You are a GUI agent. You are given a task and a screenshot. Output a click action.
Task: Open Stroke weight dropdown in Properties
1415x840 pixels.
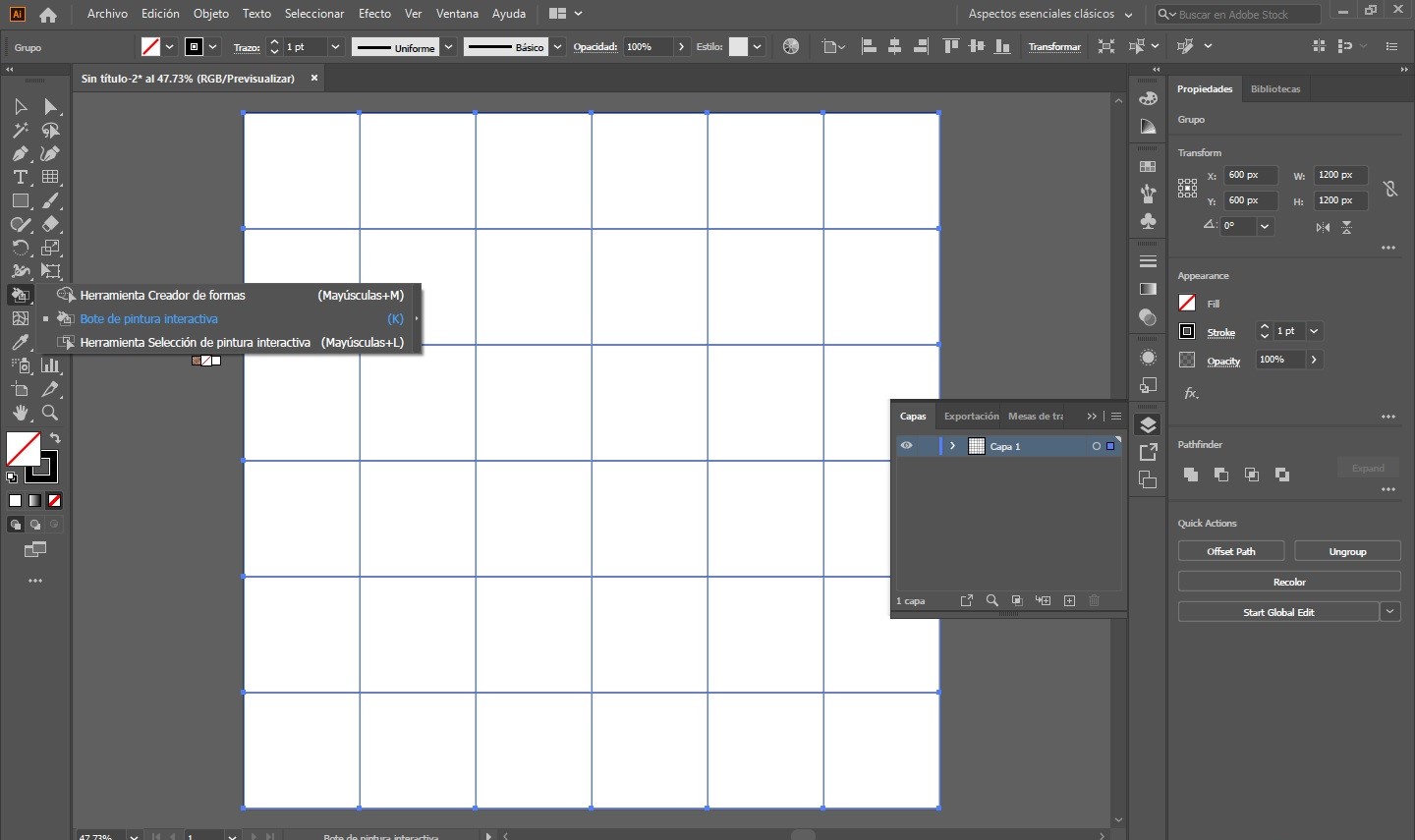coord(1315,331)
